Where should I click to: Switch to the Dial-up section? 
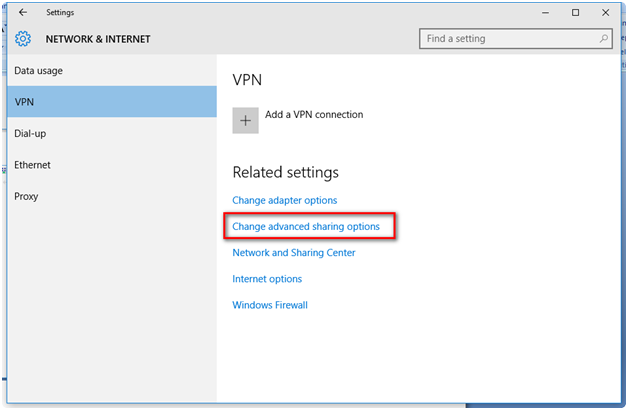[31, 133]
